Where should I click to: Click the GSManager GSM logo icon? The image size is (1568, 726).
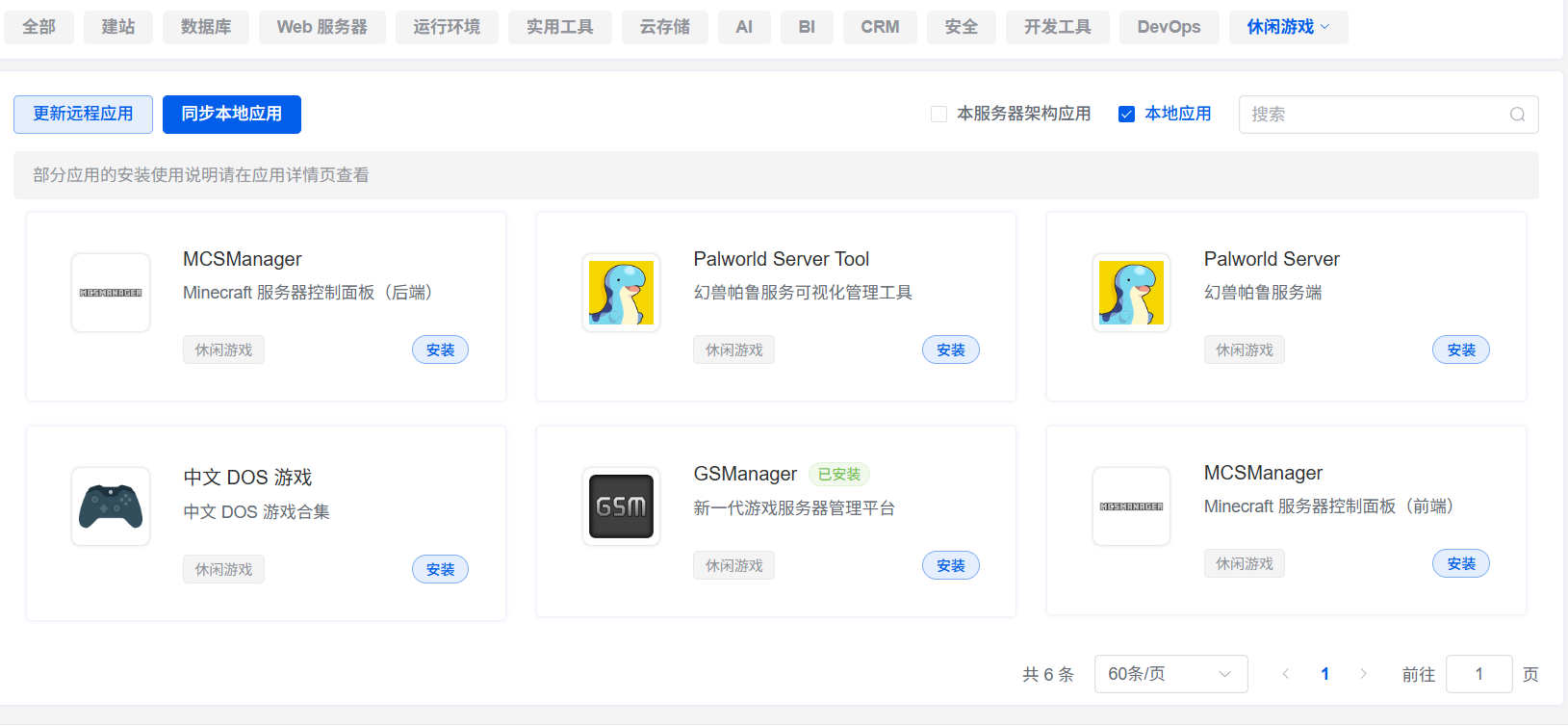(621, 506)
